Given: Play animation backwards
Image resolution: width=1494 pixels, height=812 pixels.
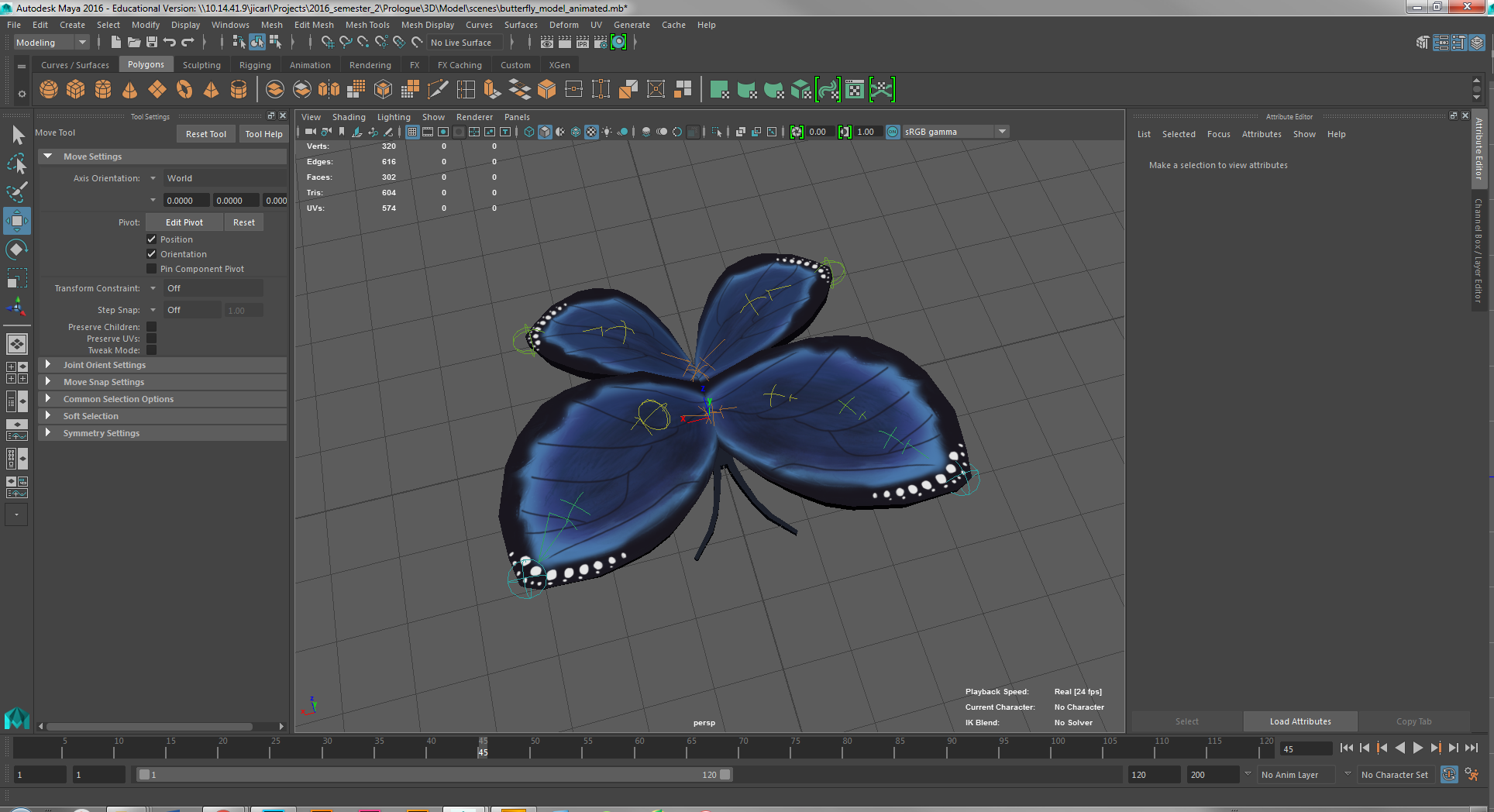Looking at the screenshot, I should (1400, 748).
